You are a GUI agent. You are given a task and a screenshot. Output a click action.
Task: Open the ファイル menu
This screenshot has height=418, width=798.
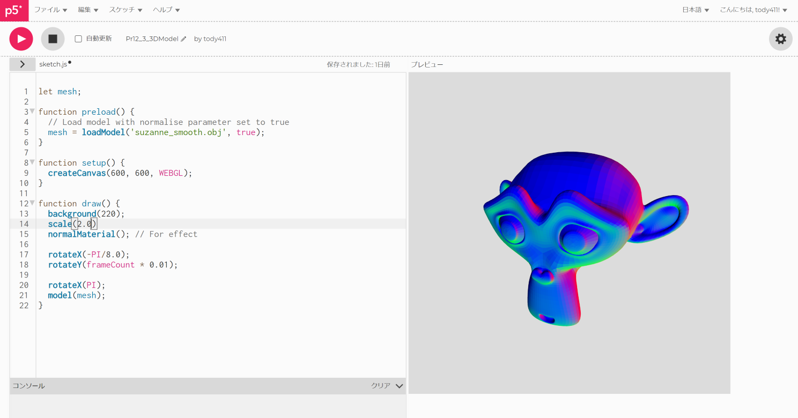(x=50, y=10)
